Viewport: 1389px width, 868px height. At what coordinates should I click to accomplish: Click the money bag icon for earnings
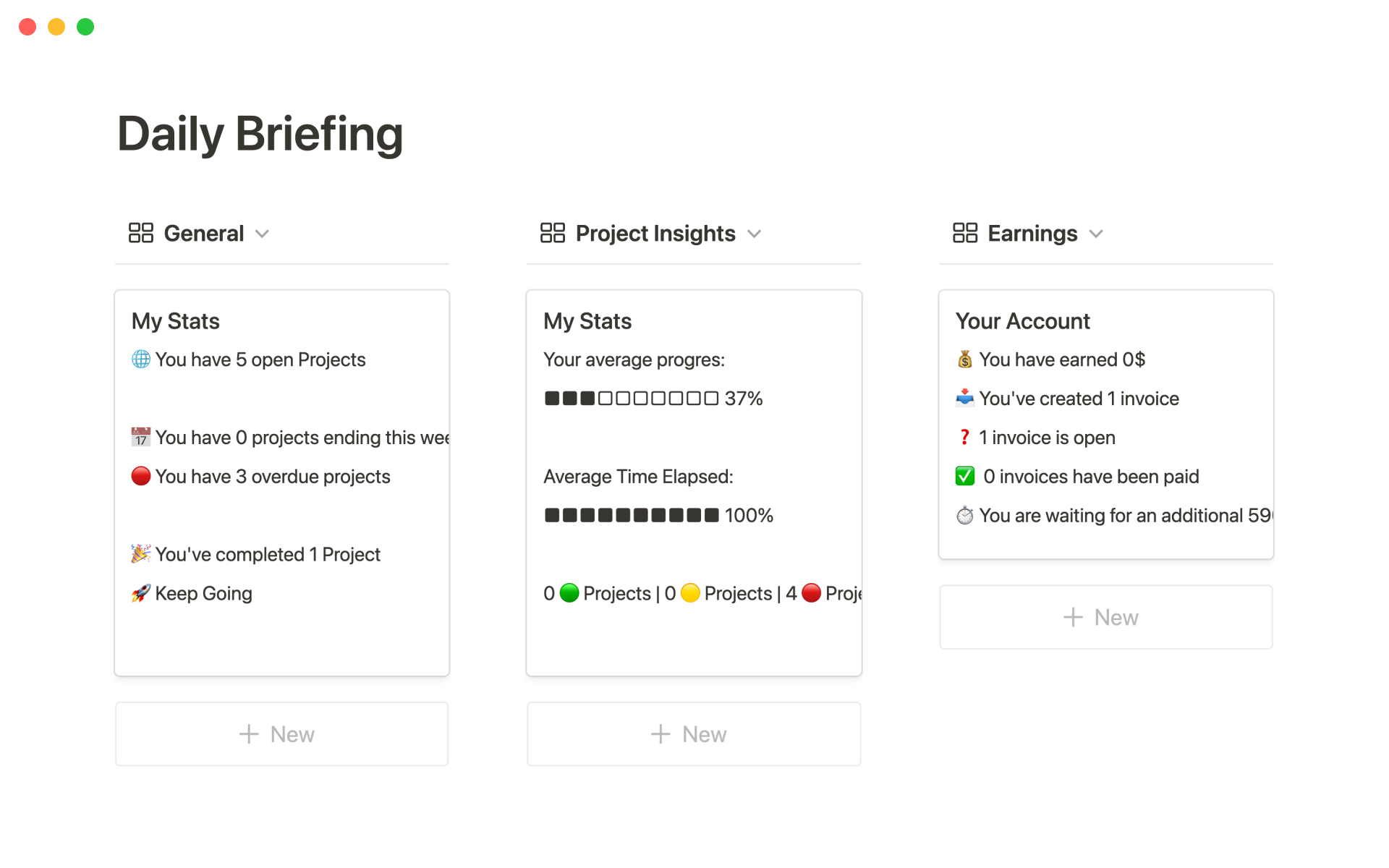[x=964, y=359]
